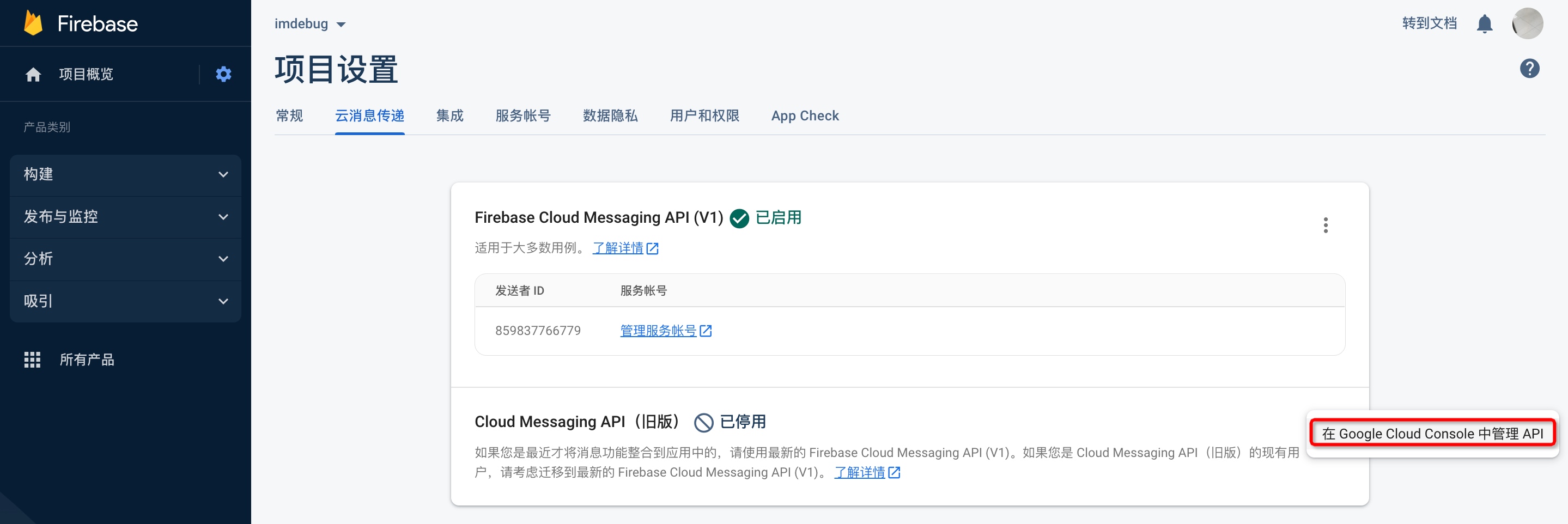Click 项目概览 in the sidebar

click(86, 74)
